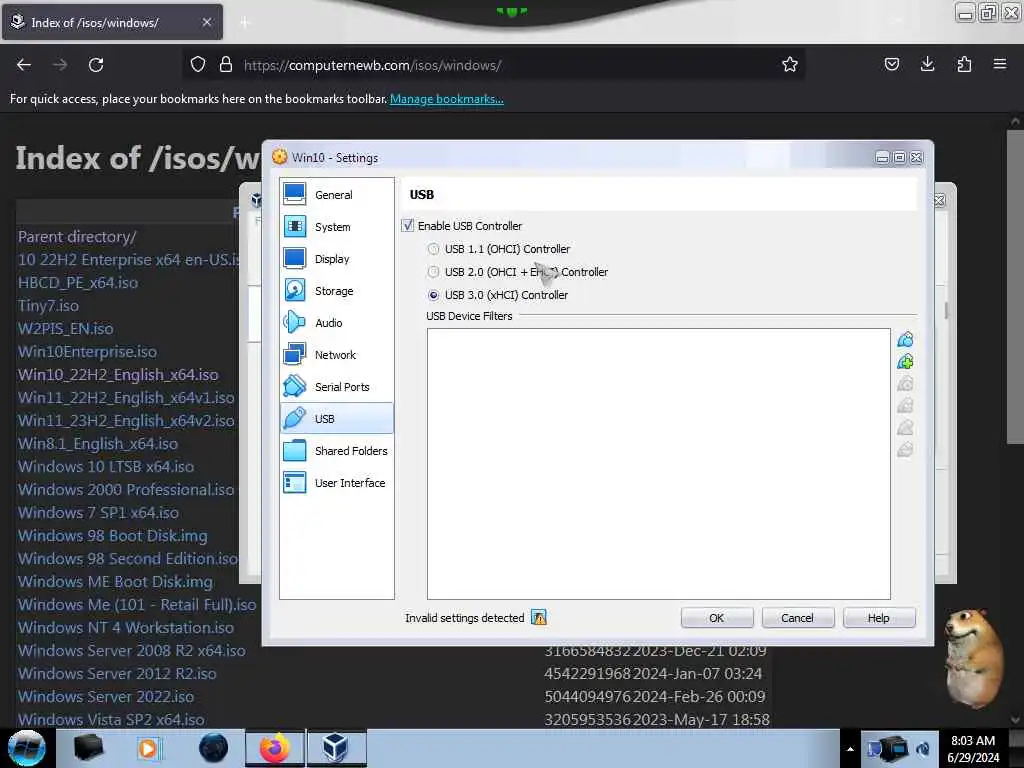The image size is (1024, 768).
Task: Toggle Enable USB Controller checkbox
Action: click(x=408, y=226)
